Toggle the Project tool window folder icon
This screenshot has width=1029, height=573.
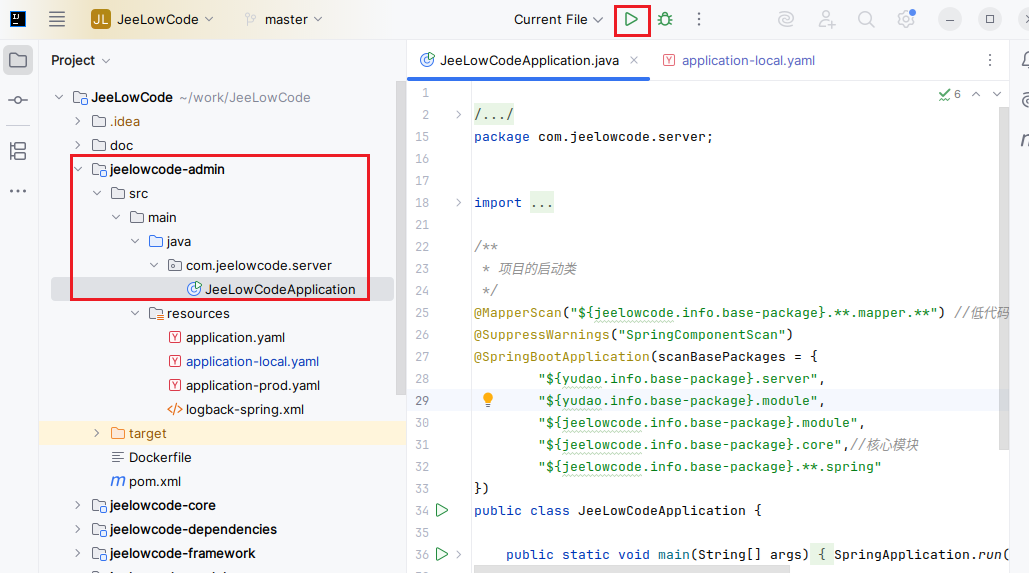[18, 60]
